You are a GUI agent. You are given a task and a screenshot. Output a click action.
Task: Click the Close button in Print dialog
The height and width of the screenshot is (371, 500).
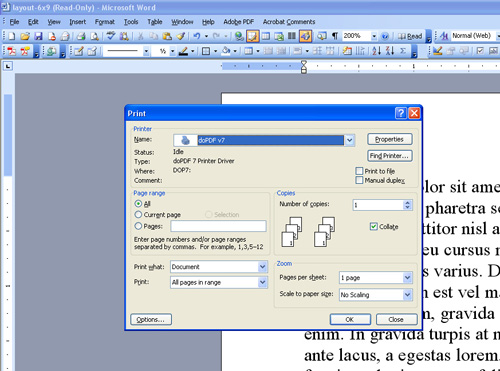point(396,319)
